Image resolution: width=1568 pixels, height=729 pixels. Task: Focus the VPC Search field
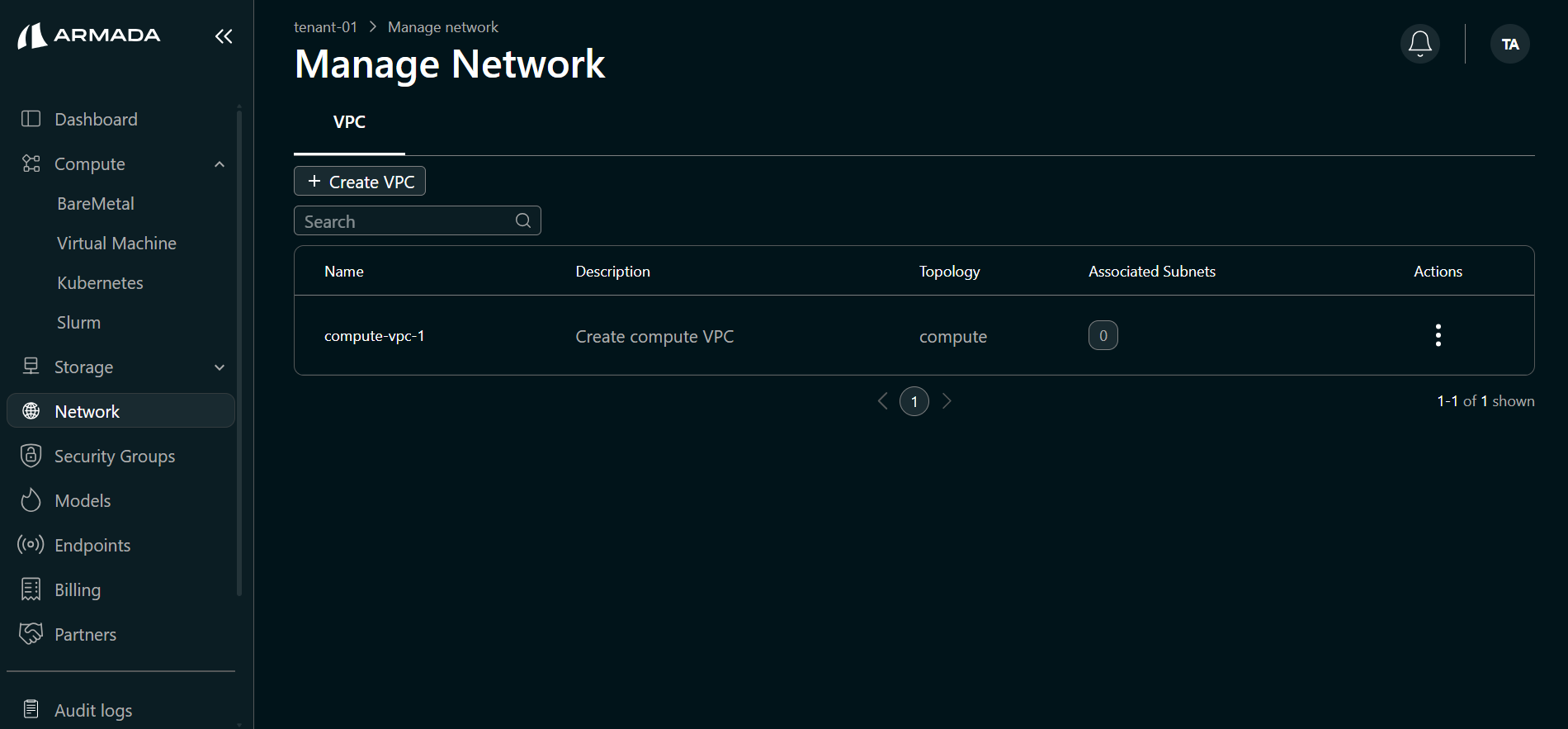[418, 220]
